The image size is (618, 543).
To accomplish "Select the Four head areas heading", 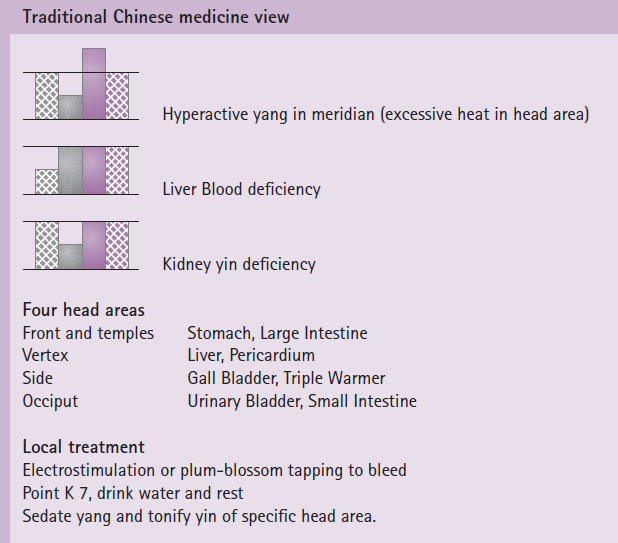I will coord(84,310).
